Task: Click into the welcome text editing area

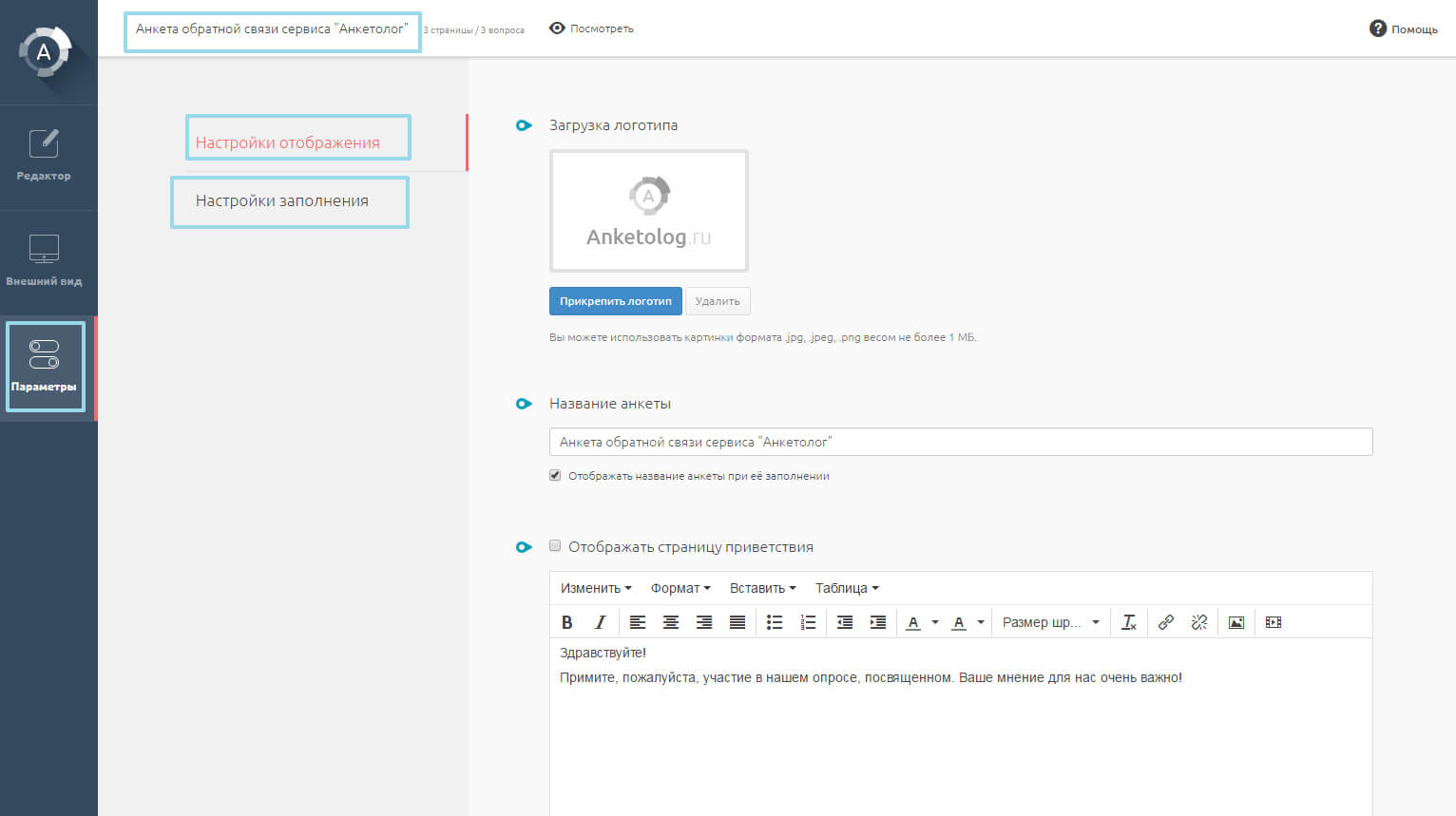Action: 961,727
